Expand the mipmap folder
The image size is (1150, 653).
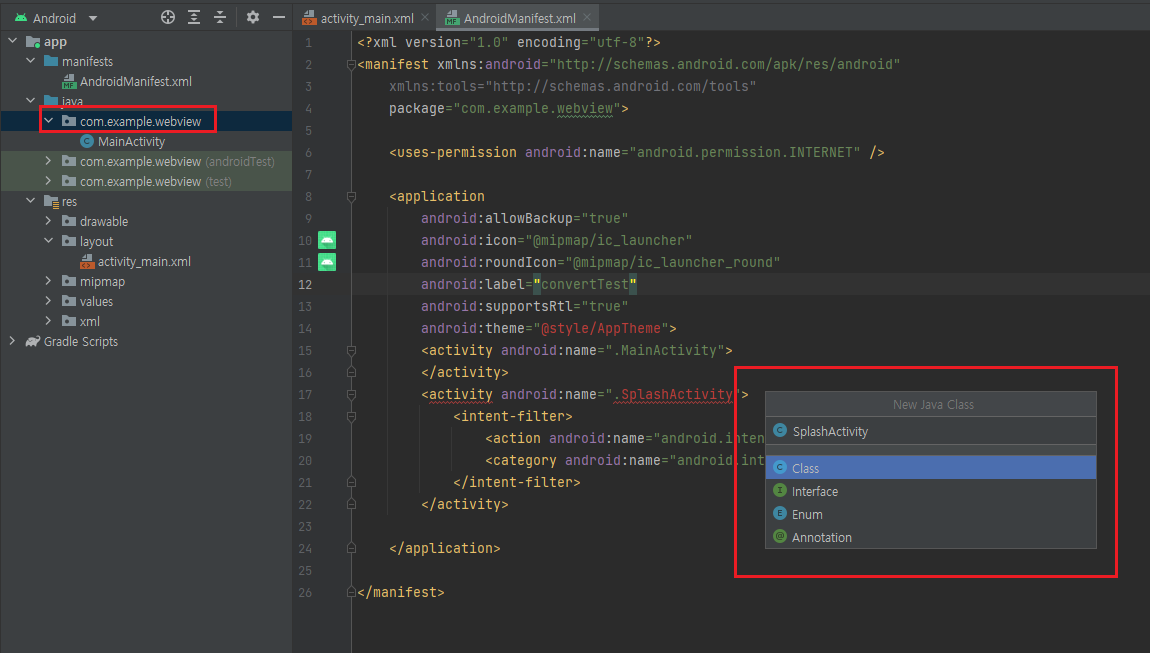tap(48, 281)
